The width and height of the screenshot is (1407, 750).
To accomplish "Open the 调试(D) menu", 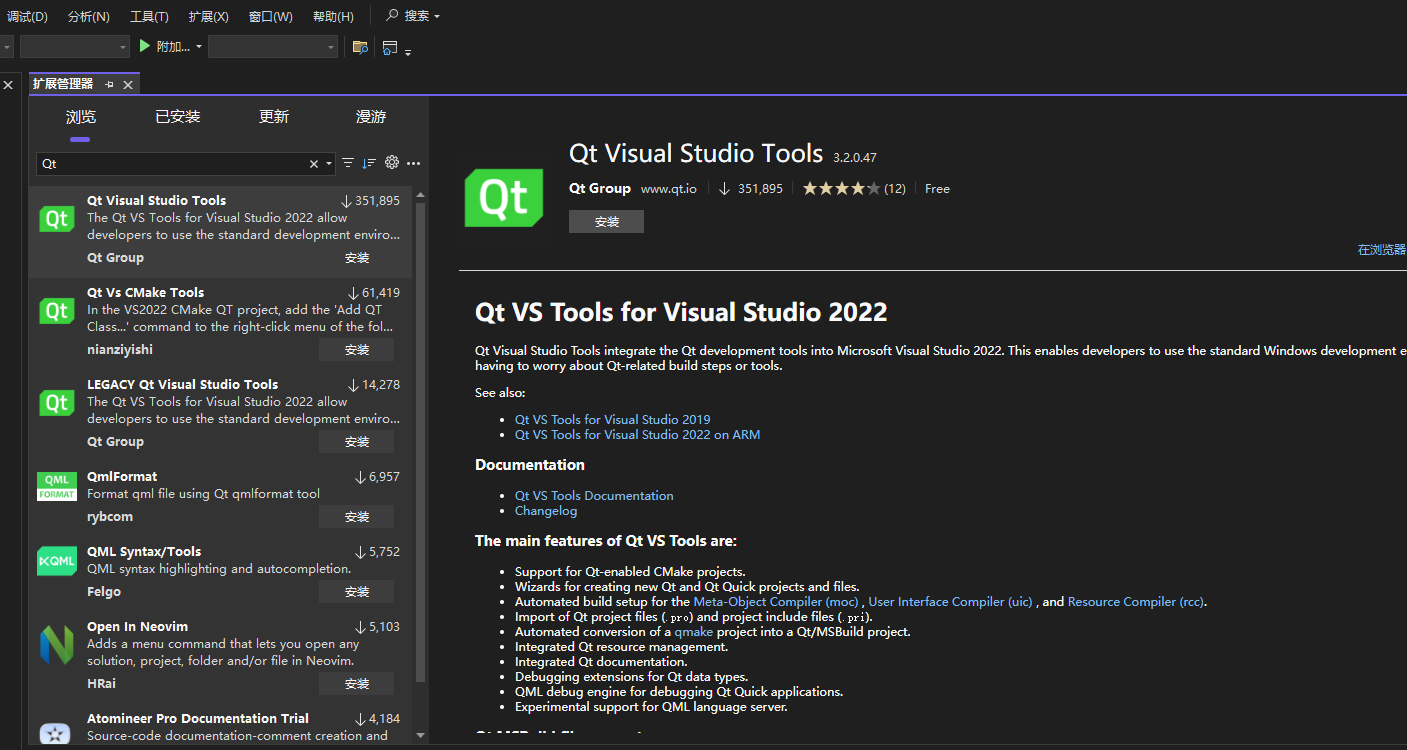I will coord(27,16).
